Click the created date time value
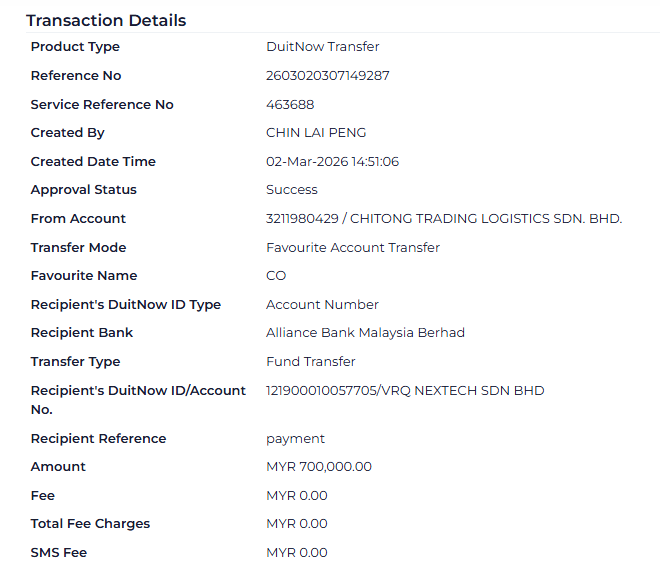660x582 pixels. [x=332, y=162]
